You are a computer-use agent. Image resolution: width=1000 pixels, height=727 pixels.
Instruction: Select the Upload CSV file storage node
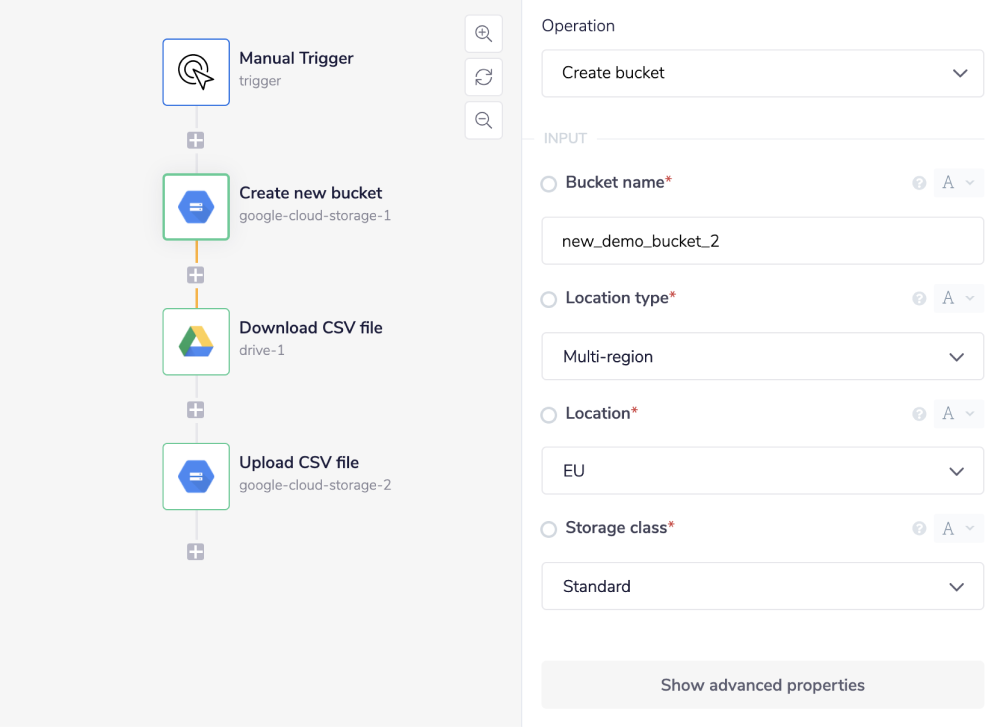coord(196,477)
